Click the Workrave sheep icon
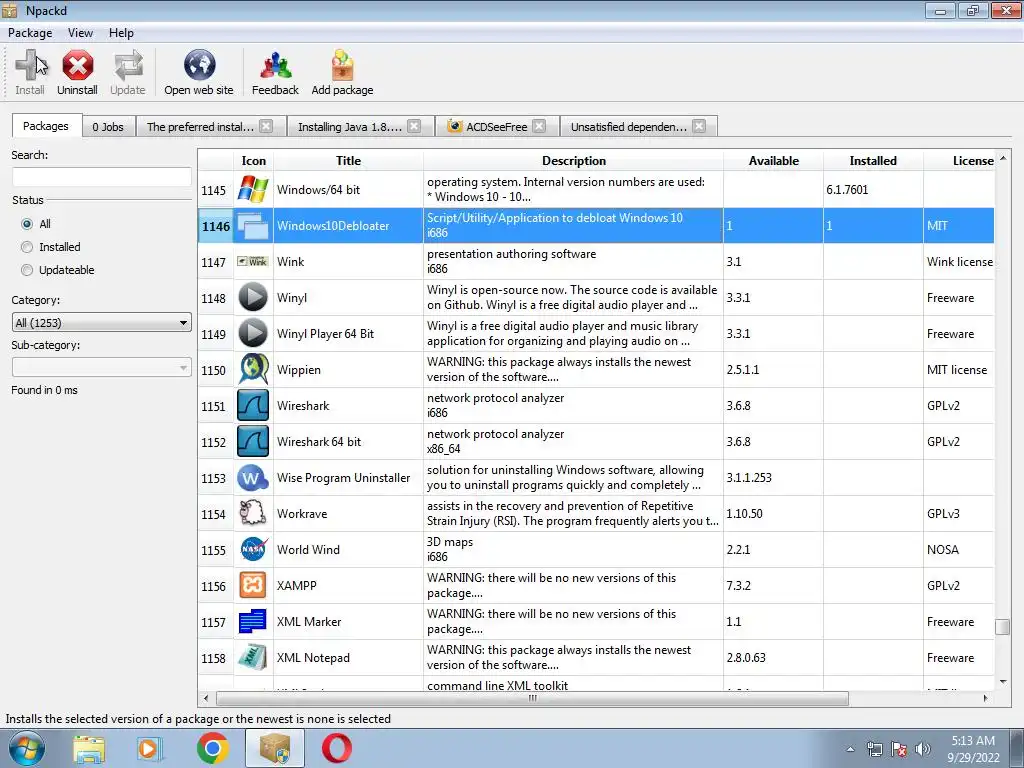The image size is (1024, 768). tap(253, 513)
